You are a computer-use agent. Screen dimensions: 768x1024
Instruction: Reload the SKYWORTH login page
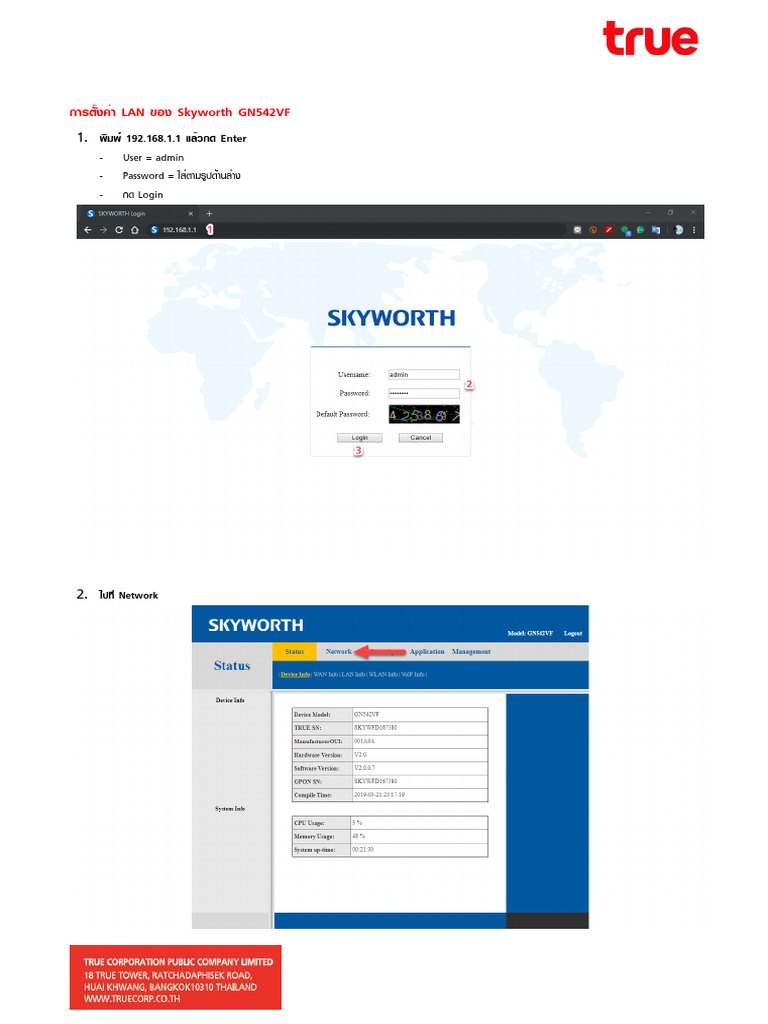[119, 230]
